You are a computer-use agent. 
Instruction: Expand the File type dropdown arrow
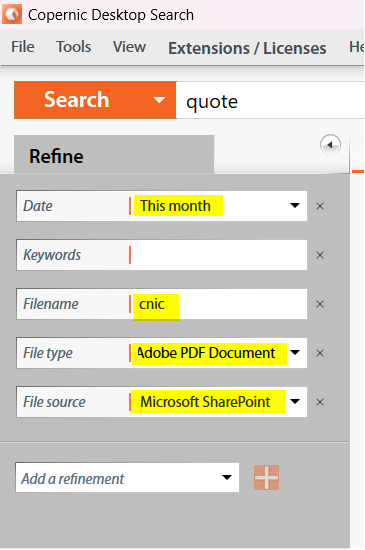(295, 353)
